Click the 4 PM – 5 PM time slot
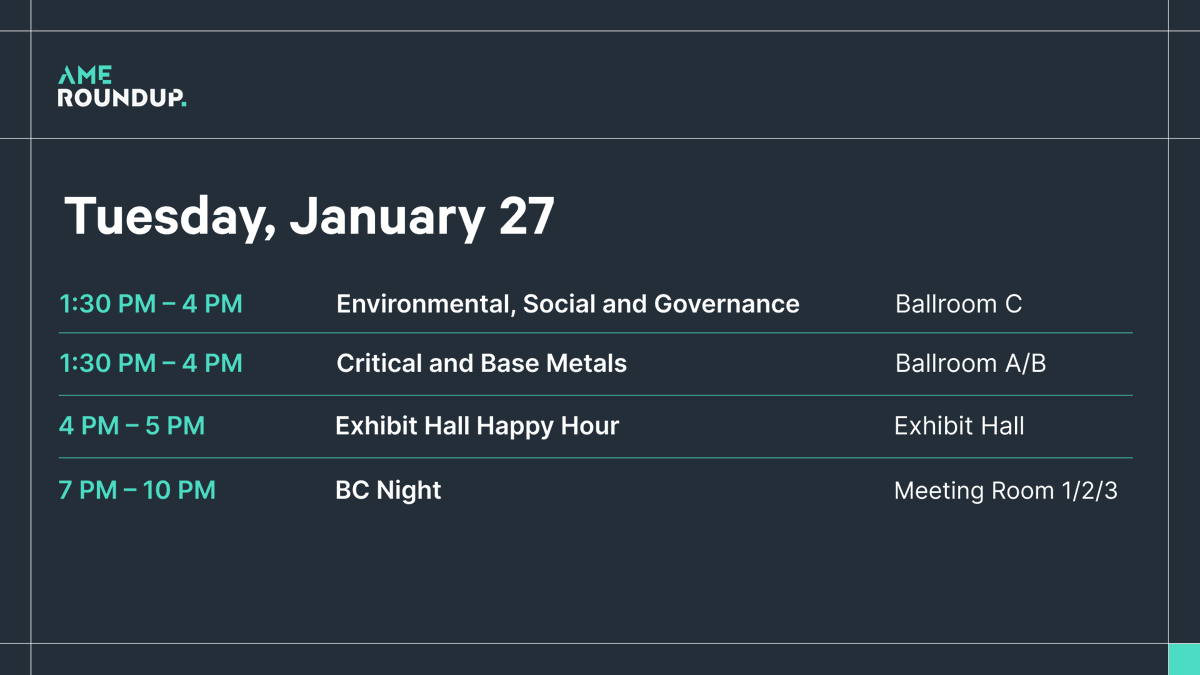Screen dimensions: 1200x675 click(132, 426)
